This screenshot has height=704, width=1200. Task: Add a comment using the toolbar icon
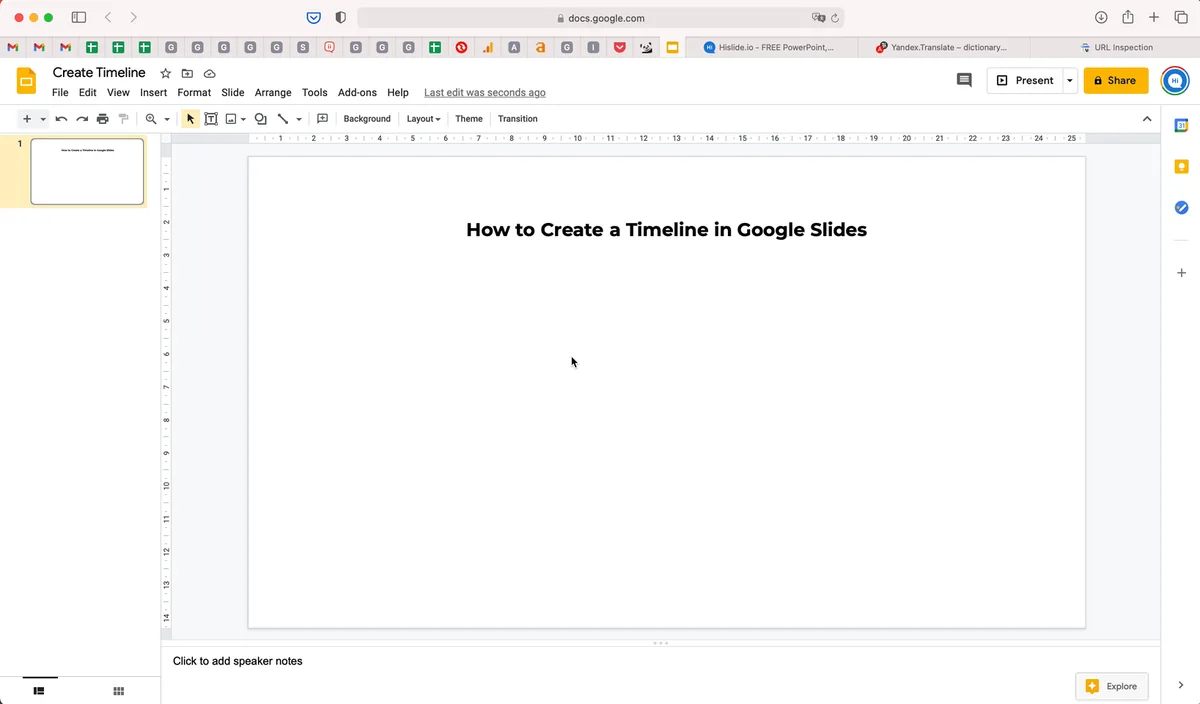tap(322, 119)
